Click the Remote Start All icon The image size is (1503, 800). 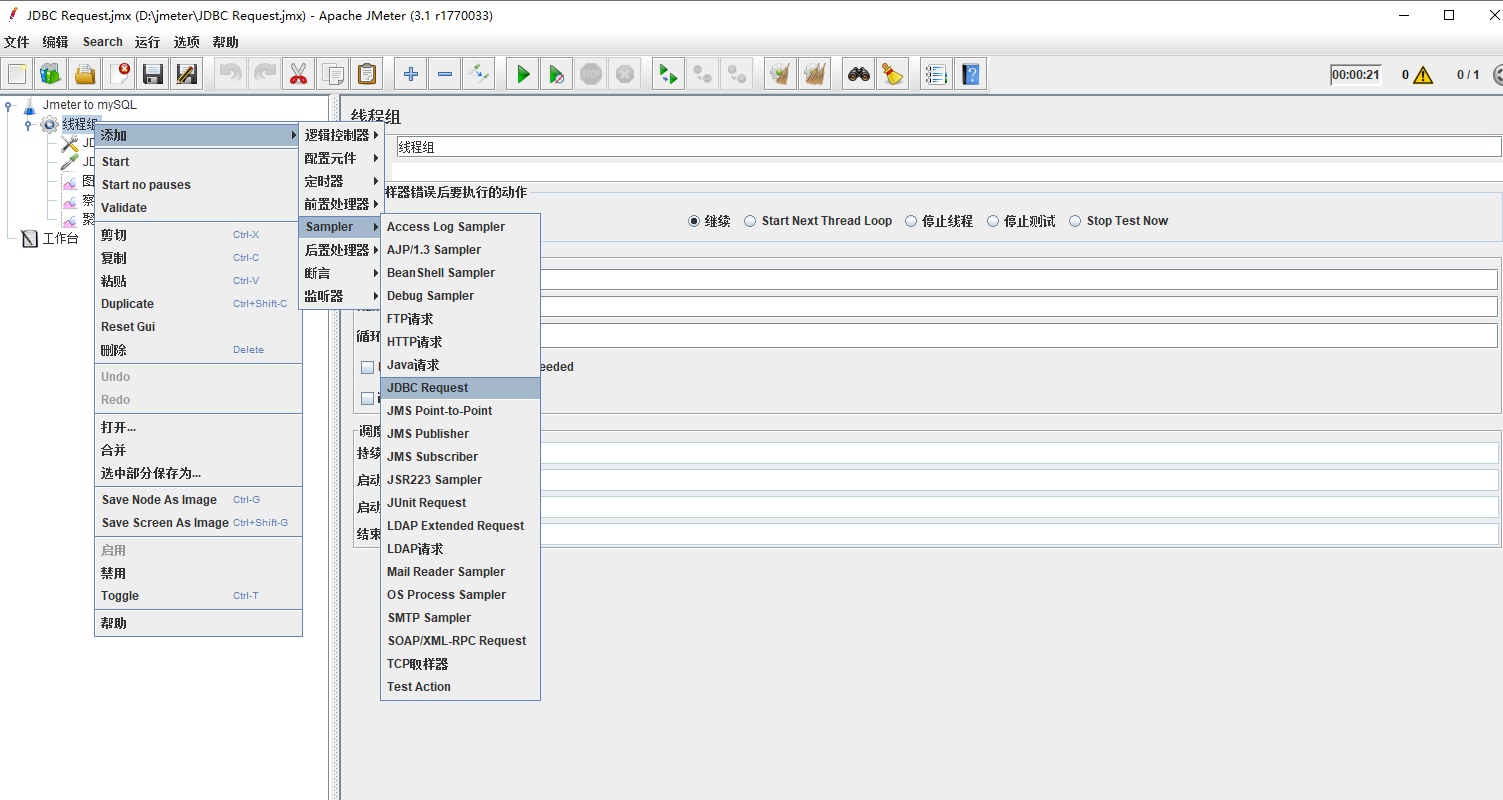pyautogui.click(x=669, y=74)
